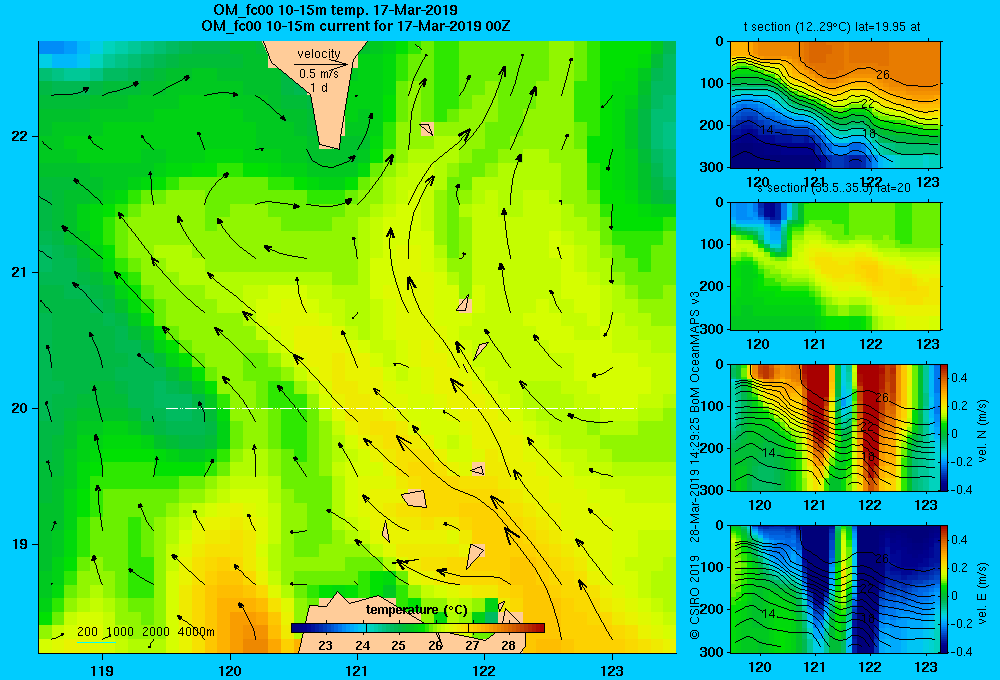The image size is (1000, 680).
Task: Click the main map's latitude 22 axis label
Action: (x=20, y=136)
